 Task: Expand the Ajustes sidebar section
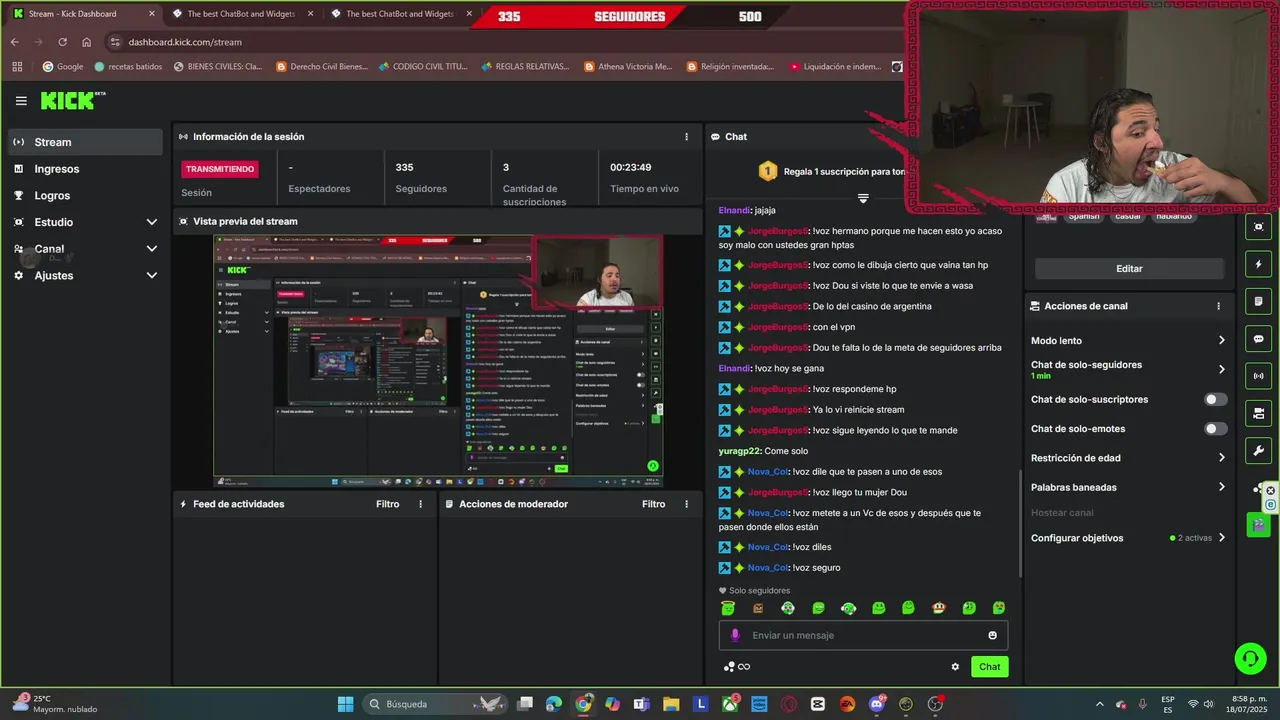click(x=152, y=275)
